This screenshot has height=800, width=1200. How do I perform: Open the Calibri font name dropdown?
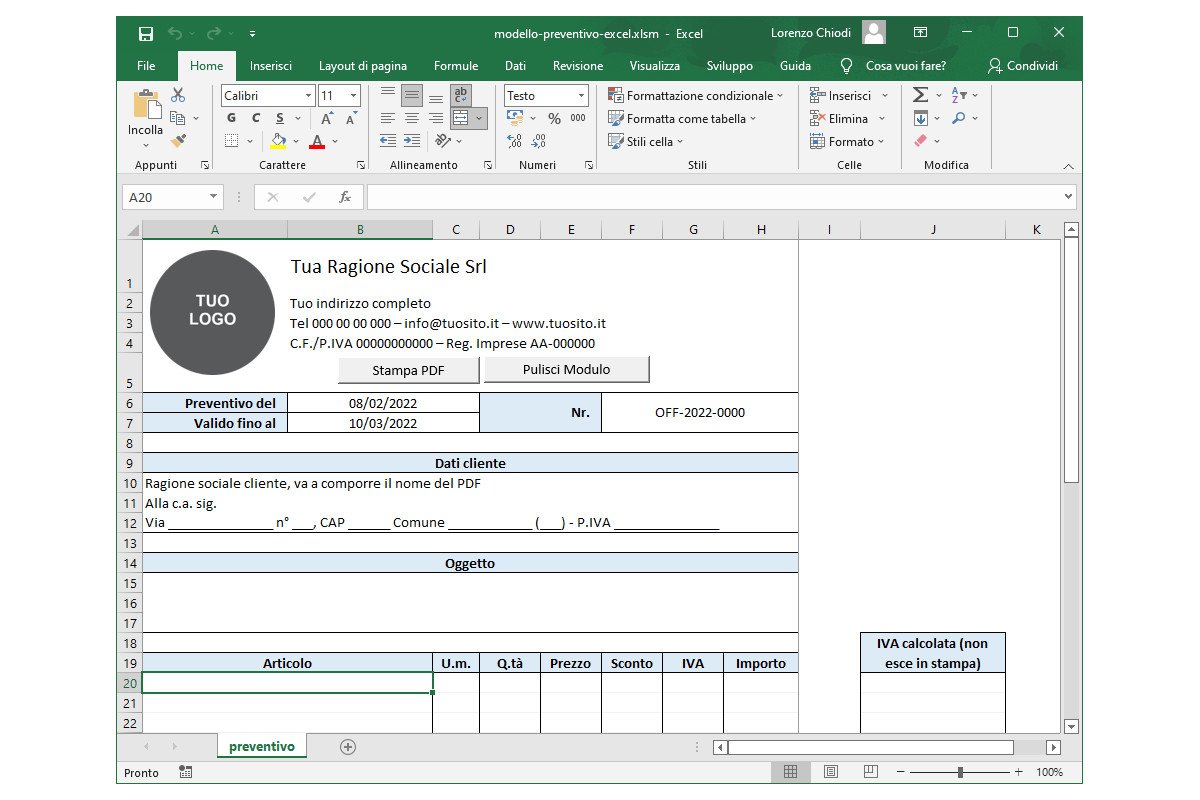tap(305, 95)
